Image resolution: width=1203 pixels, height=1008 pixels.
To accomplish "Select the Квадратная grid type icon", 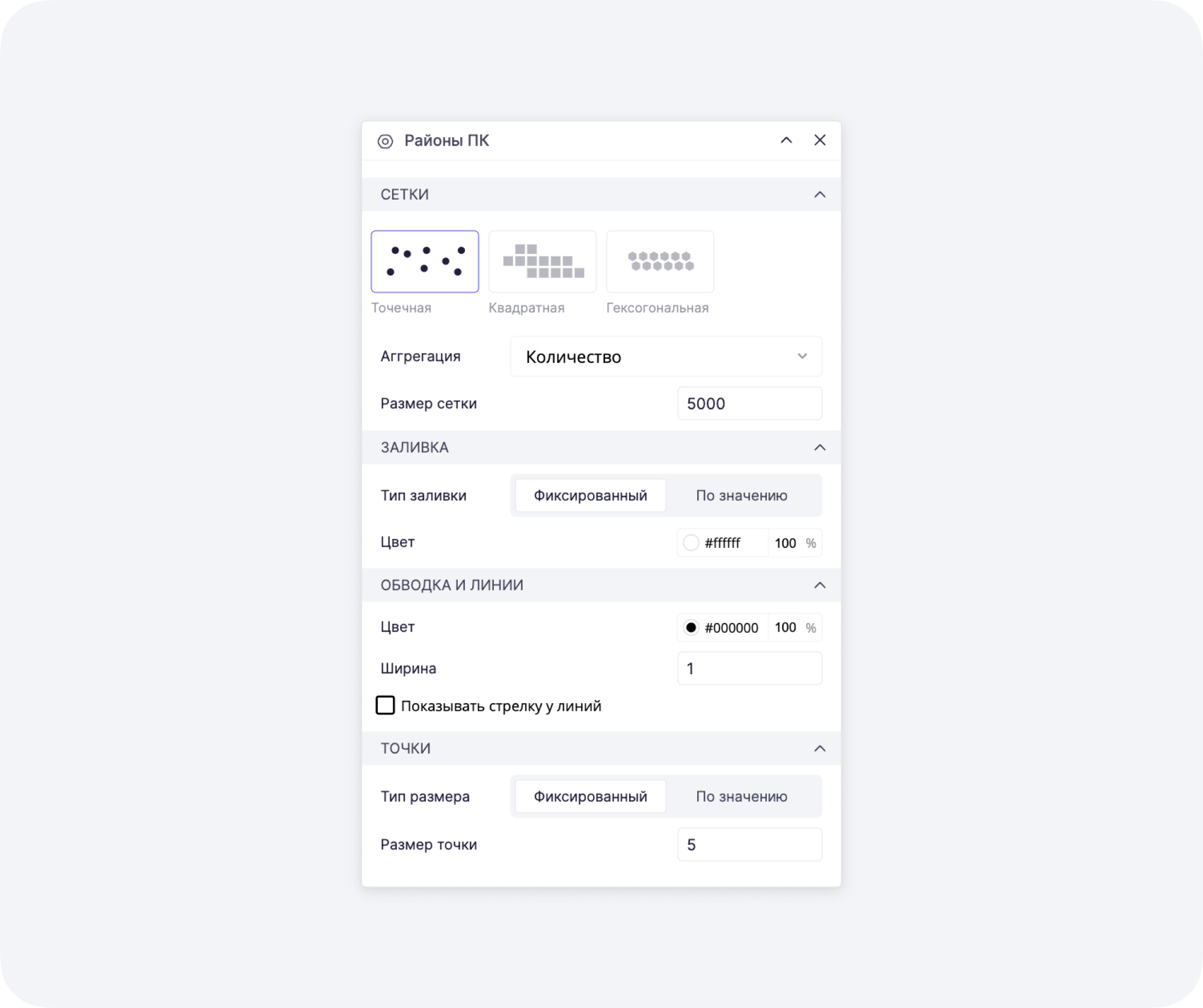I will click(542, 262).
